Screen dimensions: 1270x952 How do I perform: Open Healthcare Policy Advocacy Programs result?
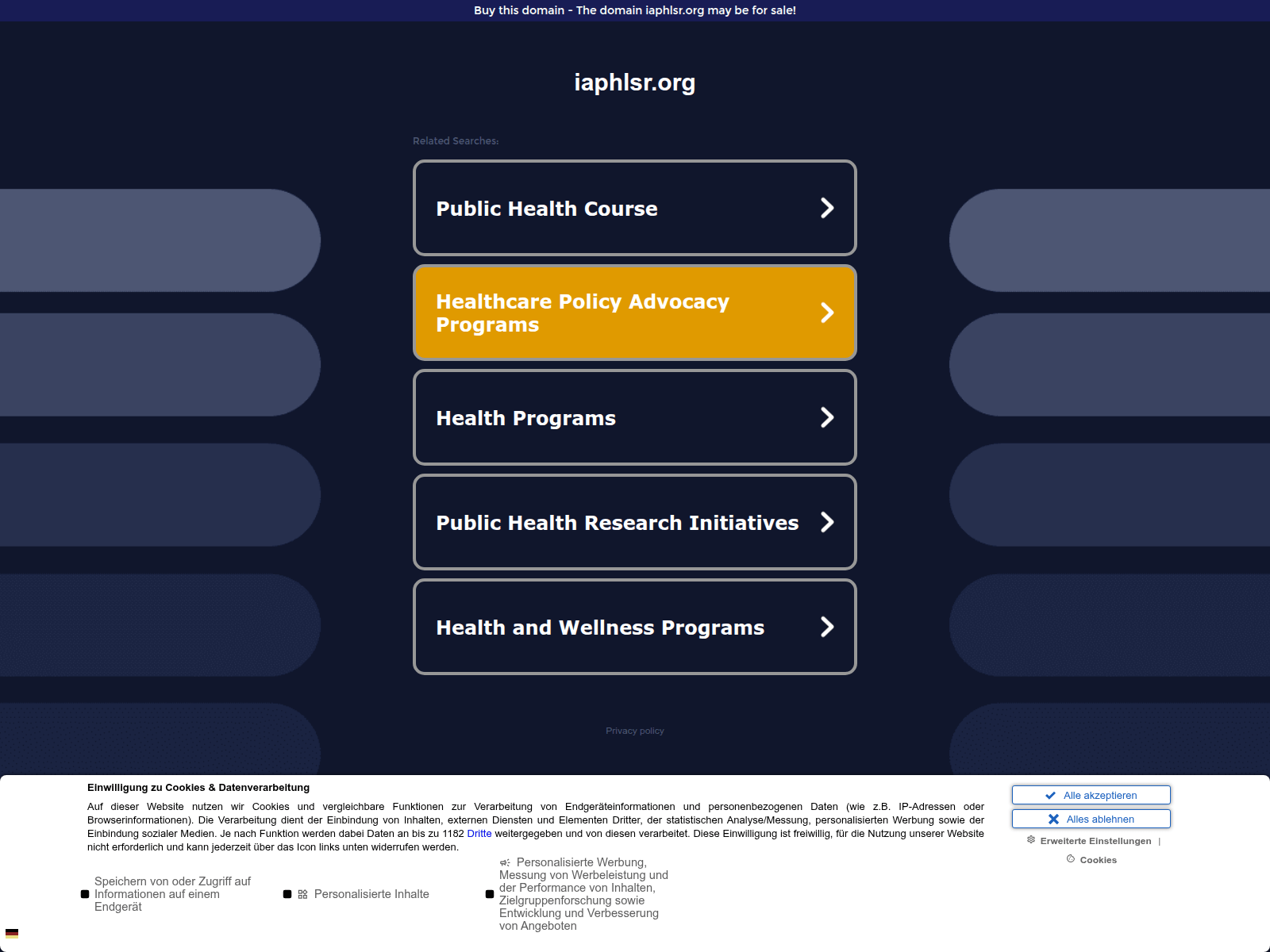pyautogui.click(x=635, y=313)
